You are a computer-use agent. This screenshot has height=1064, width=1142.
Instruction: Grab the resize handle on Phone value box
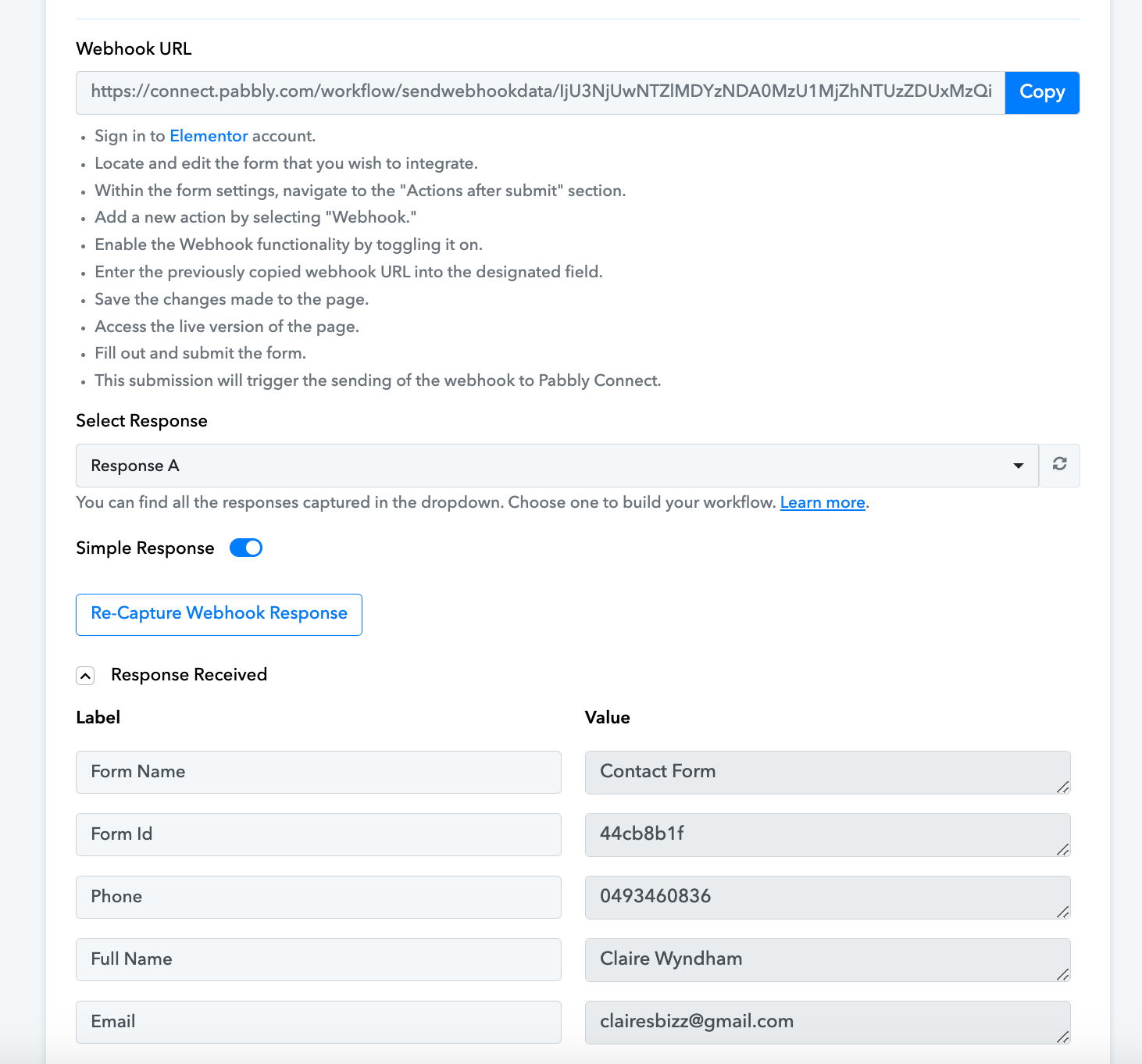point(1062,912)
